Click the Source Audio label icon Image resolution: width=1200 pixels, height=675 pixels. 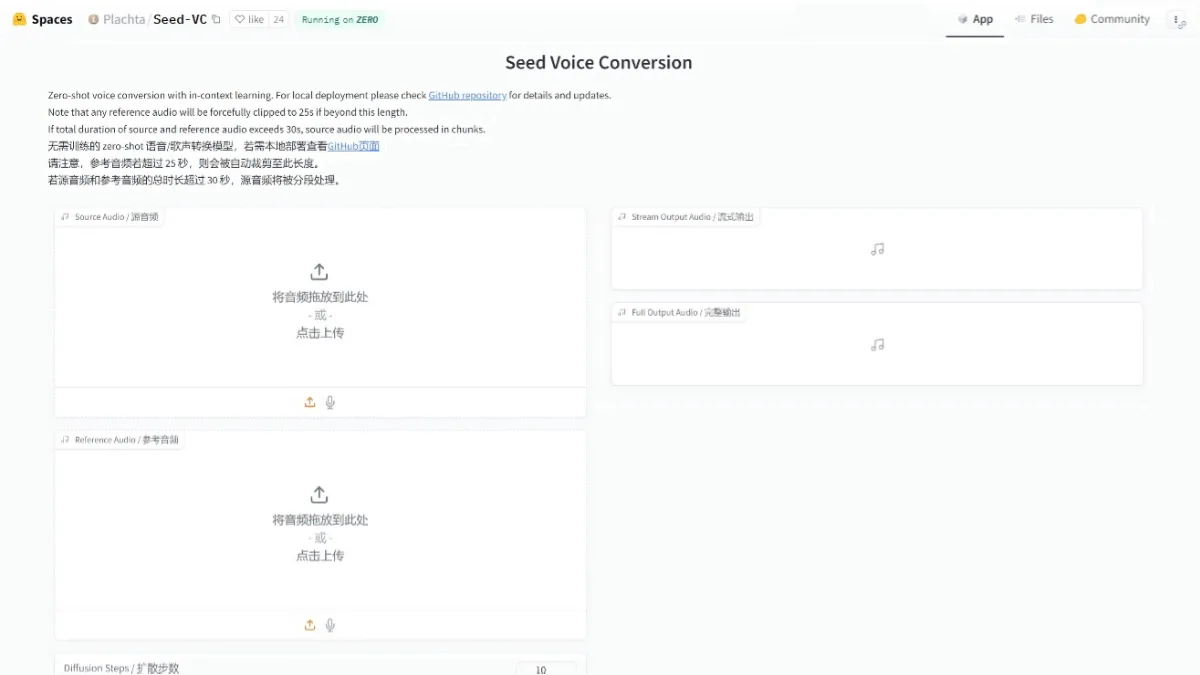coord(65,217)
